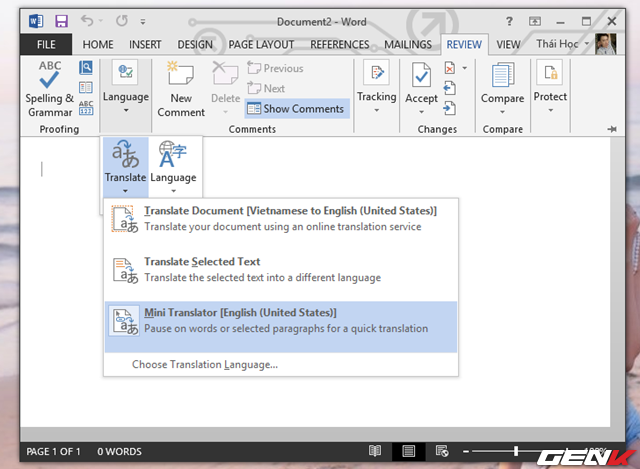Click the Translate button in Language popup

125,167
